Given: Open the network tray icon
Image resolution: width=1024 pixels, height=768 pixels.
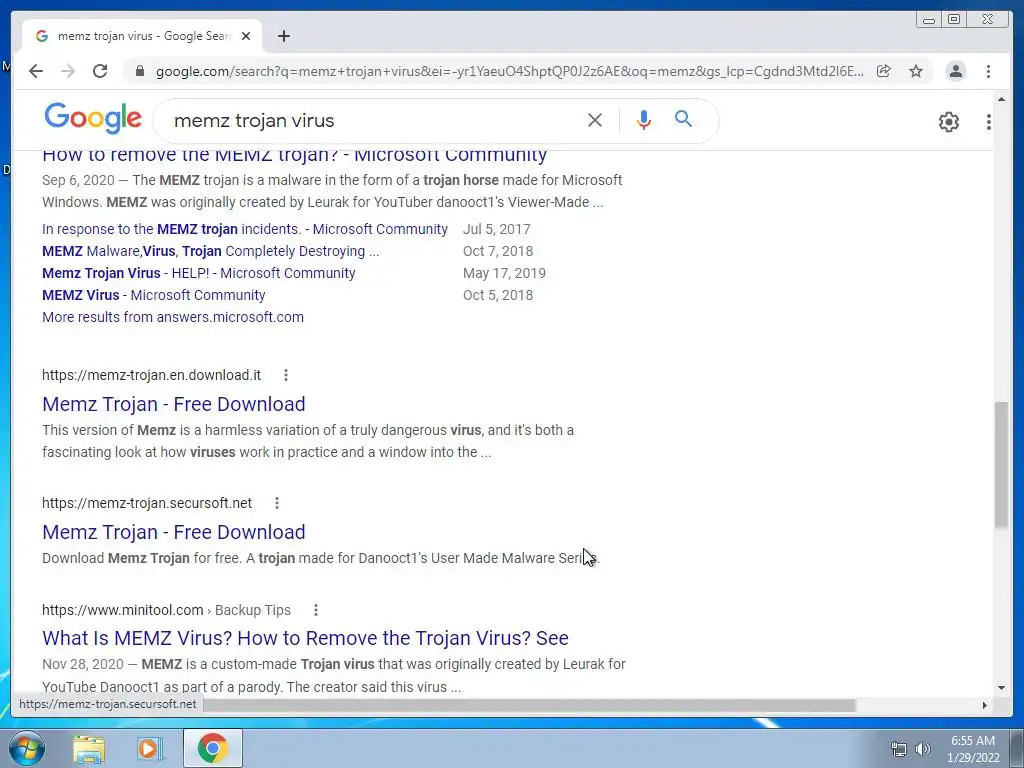Looking at the screenshot, I should [899, 749].
